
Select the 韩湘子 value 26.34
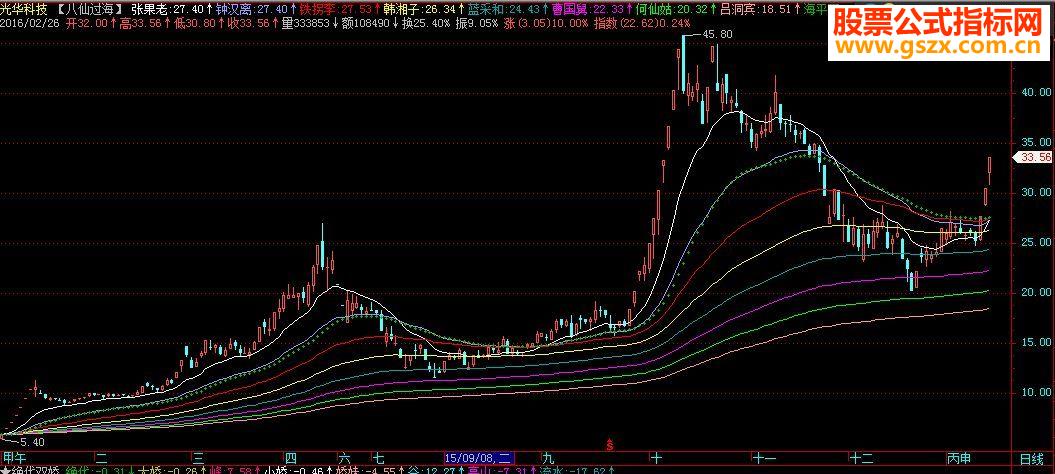coord(440,10)
